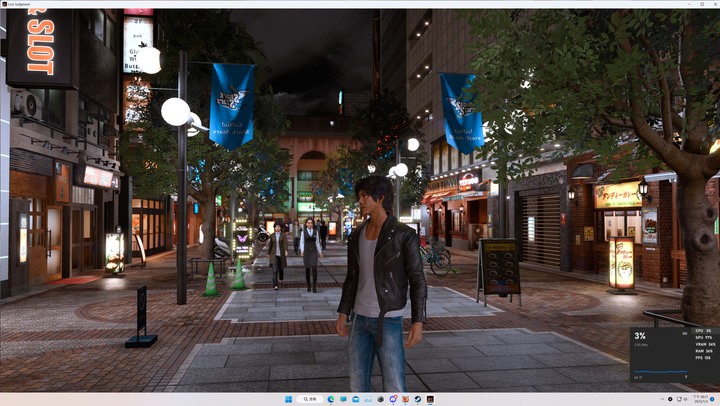
Task: Open the orange fox taskbar app icon
Action: (x=405, y=399)
